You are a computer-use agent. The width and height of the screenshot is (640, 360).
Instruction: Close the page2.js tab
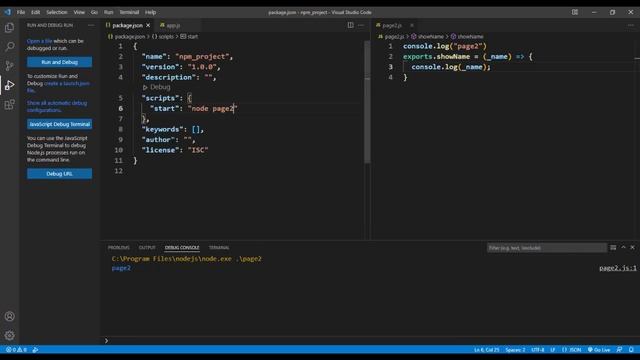[x=412, y=25]
